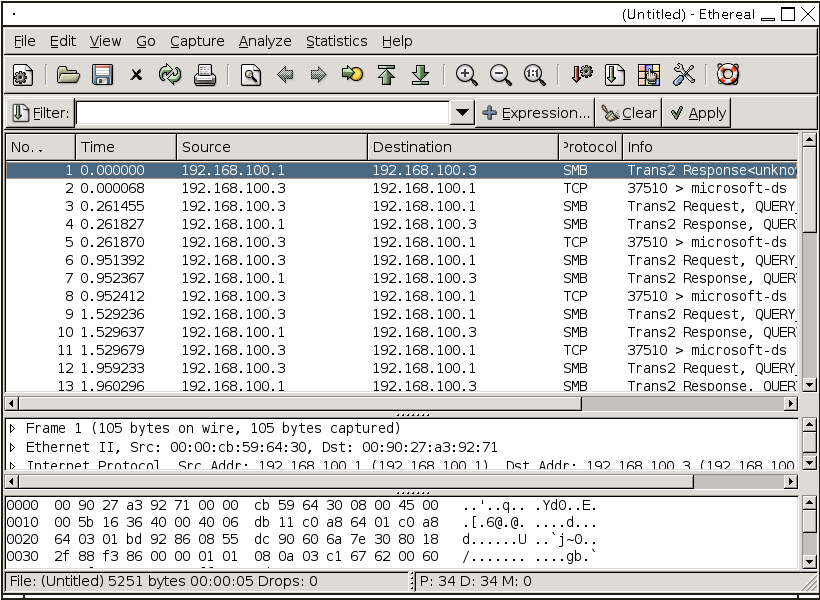Click protocol tree vertical scrollbar down arrow

point(809,463)
